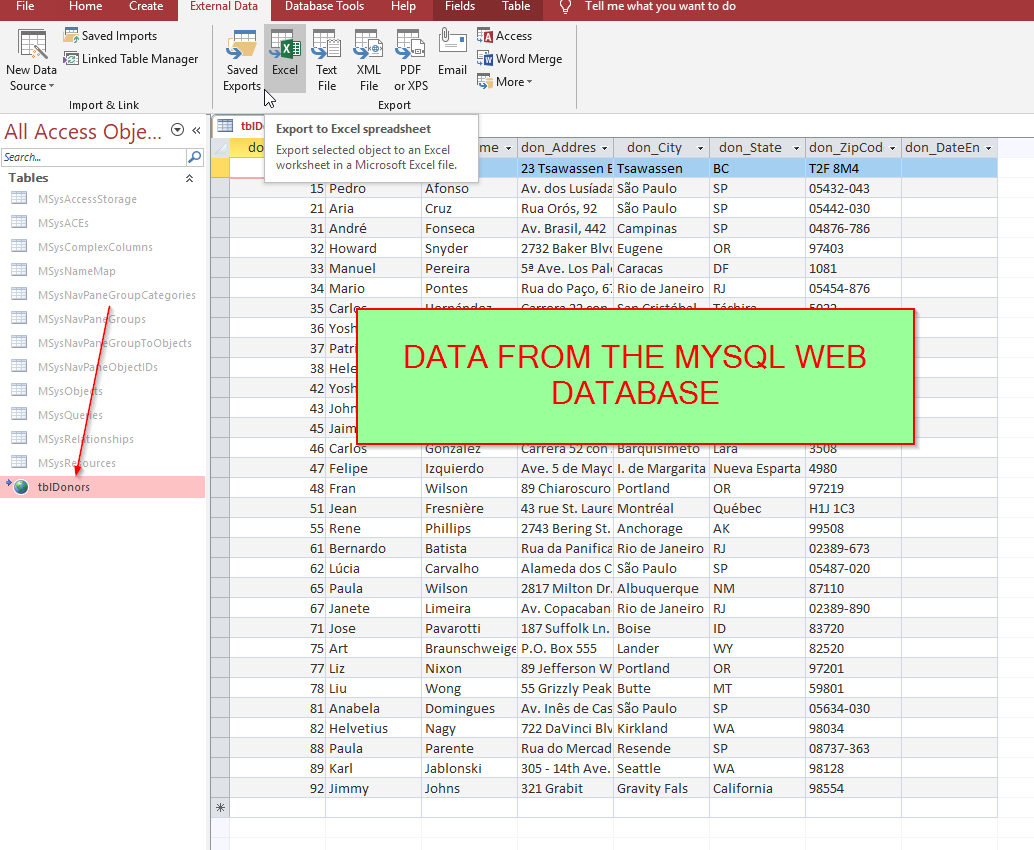Select MSysObjects in the Tables list

click(x=70, y=391)
